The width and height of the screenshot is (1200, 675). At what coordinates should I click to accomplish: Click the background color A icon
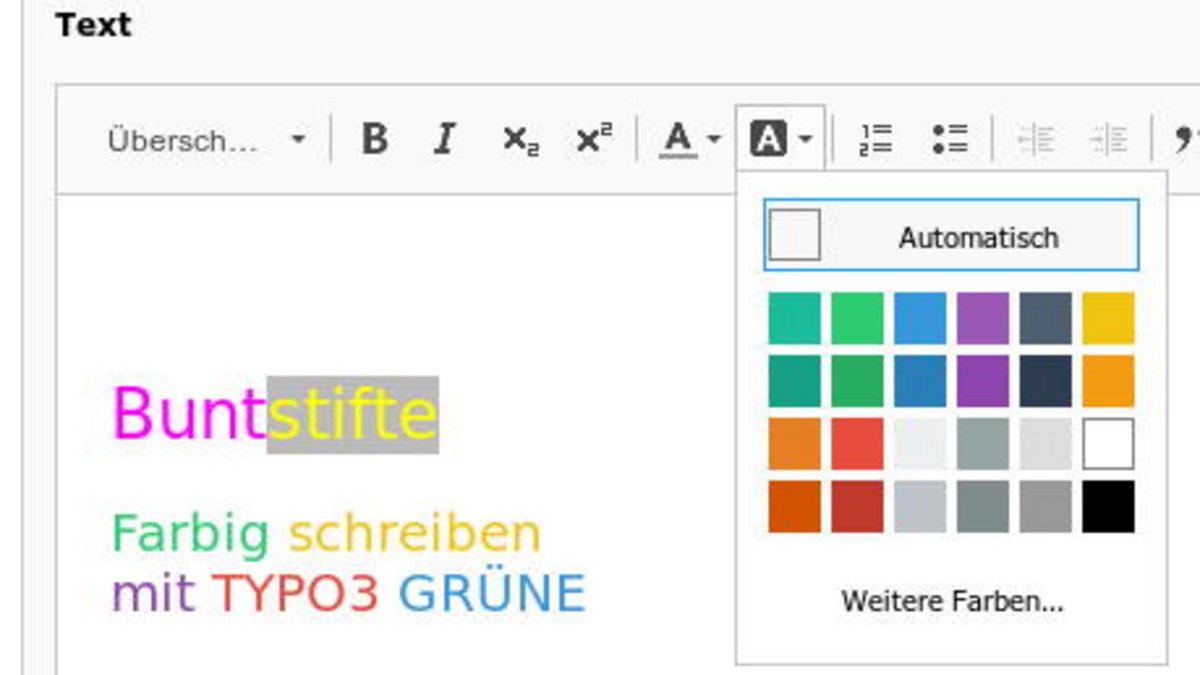(x=768, y=140)
